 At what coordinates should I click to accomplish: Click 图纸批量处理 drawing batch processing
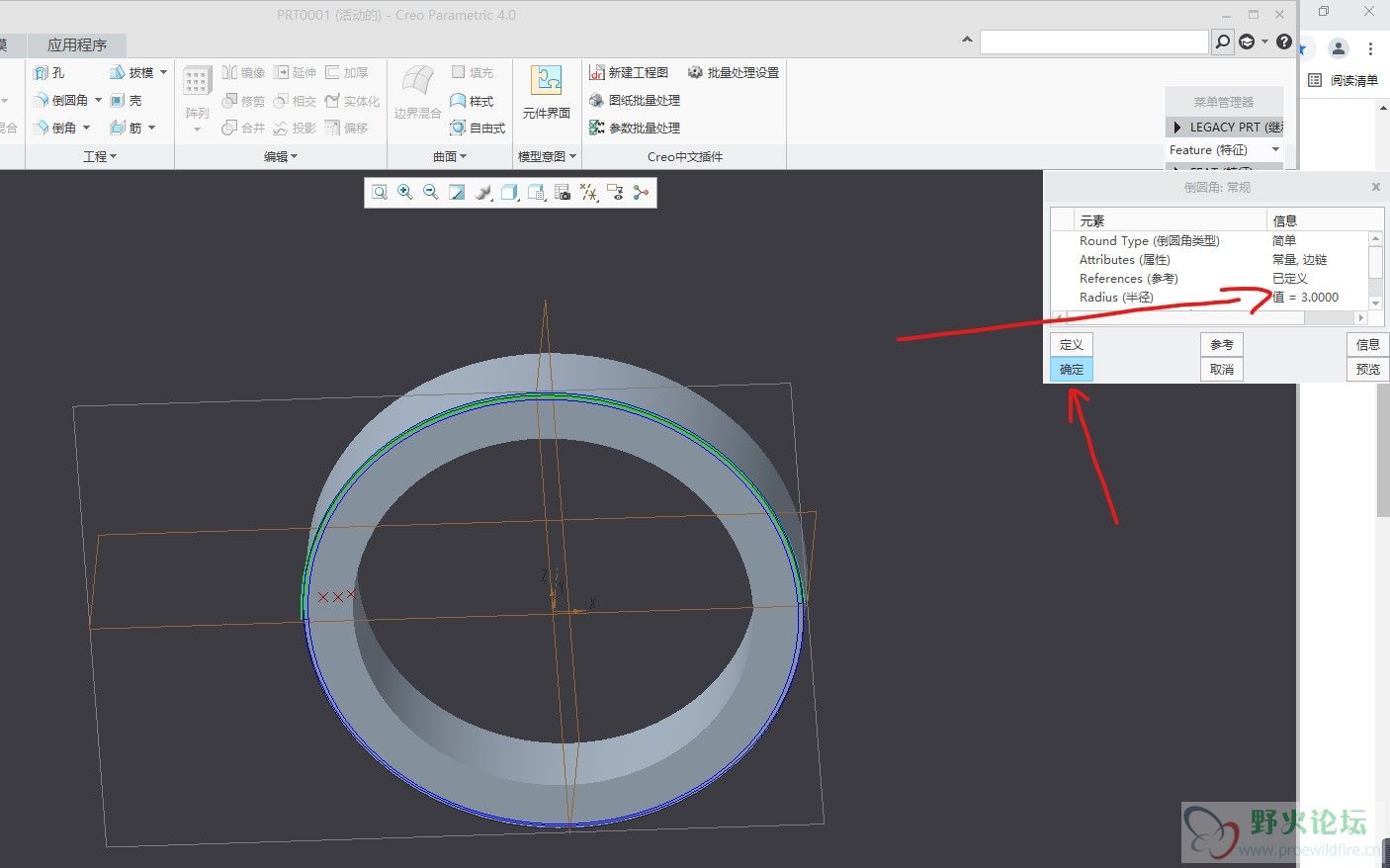pyautogui.click(x=635, y=100)
